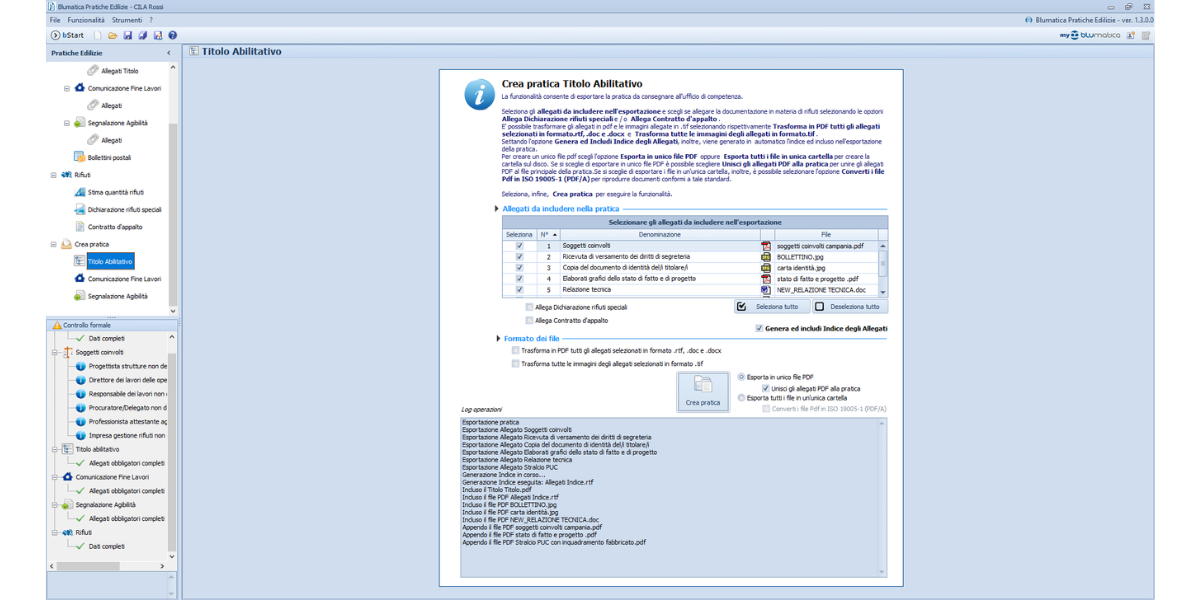Collapse the Pratiche Edilizie side panel
Image resolution: width=1200 pixels, height=600 pixels.
pos(168,53)
